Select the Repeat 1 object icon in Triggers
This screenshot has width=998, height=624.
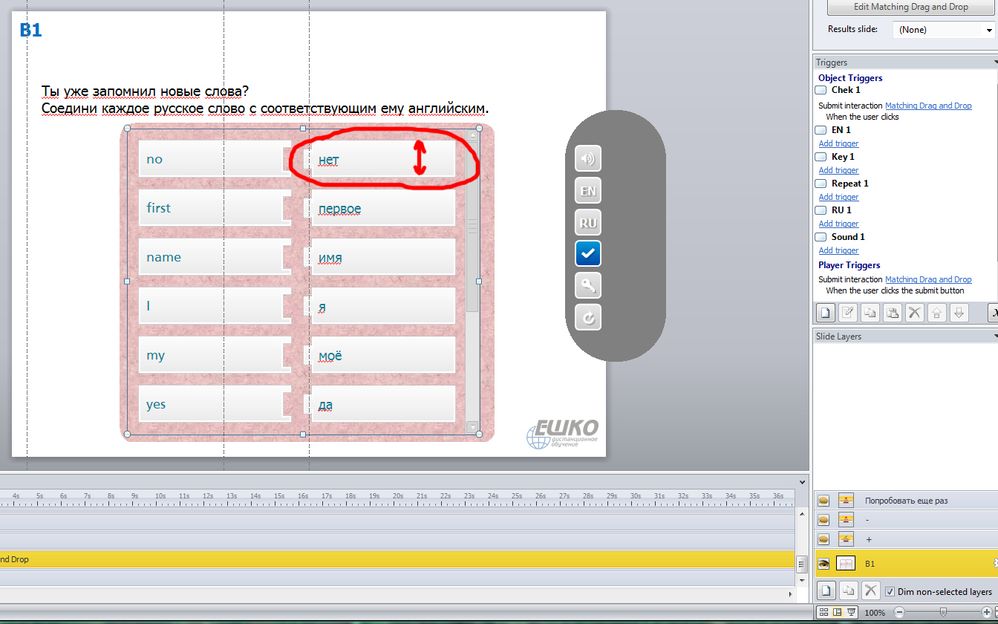[821, 183]
